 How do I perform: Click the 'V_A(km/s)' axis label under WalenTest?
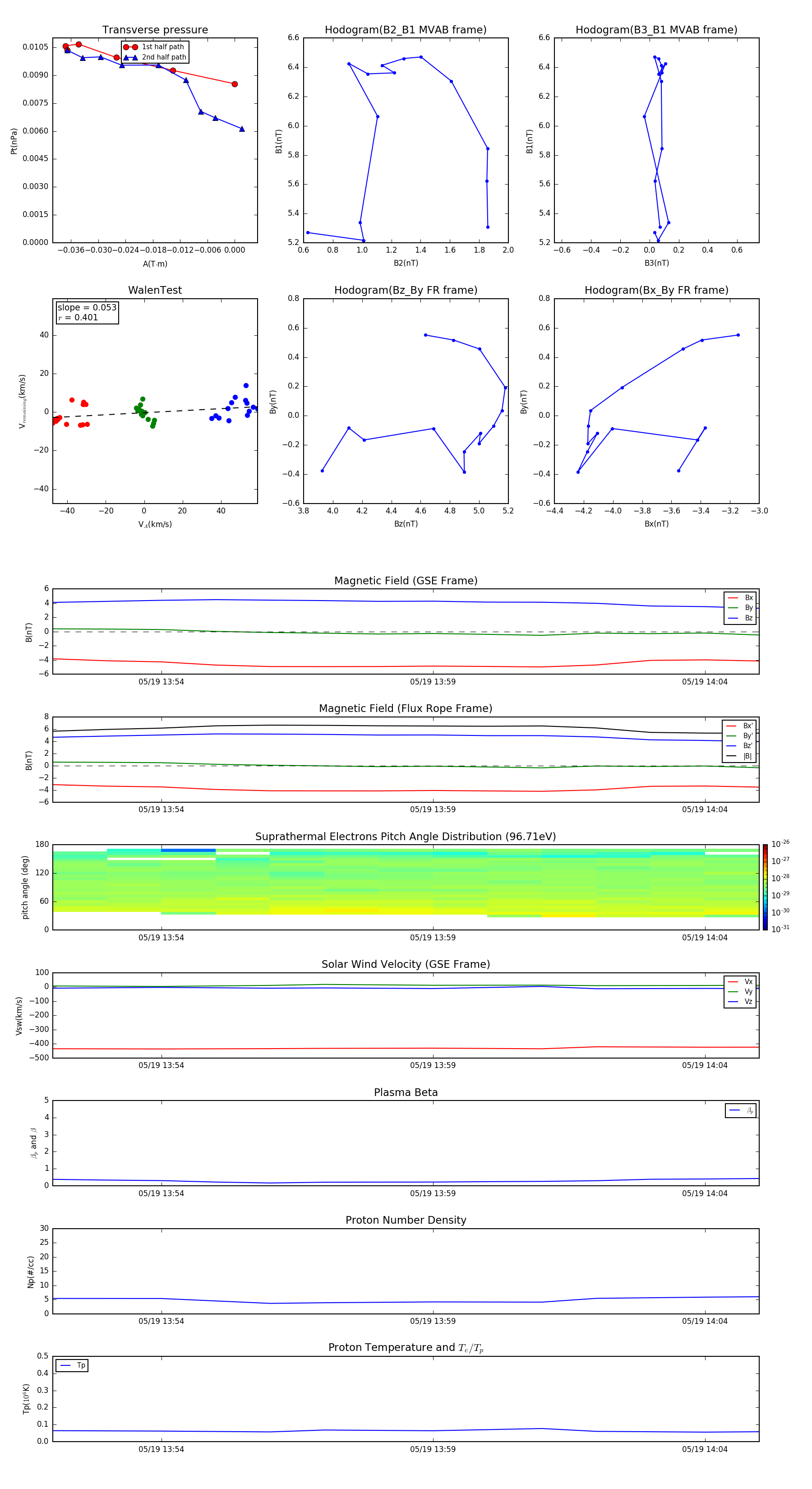tap(155, 524)
